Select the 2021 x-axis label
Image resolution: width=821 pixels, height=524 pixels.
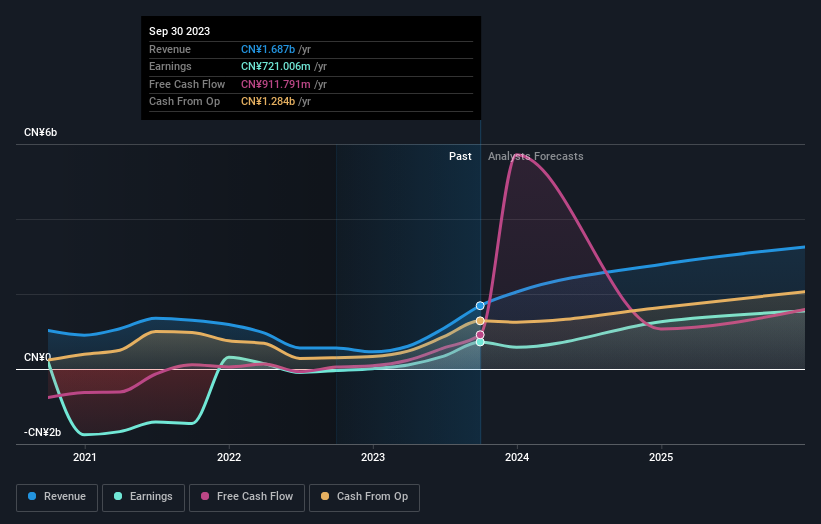pyautogui.click(x=85, y=458)
